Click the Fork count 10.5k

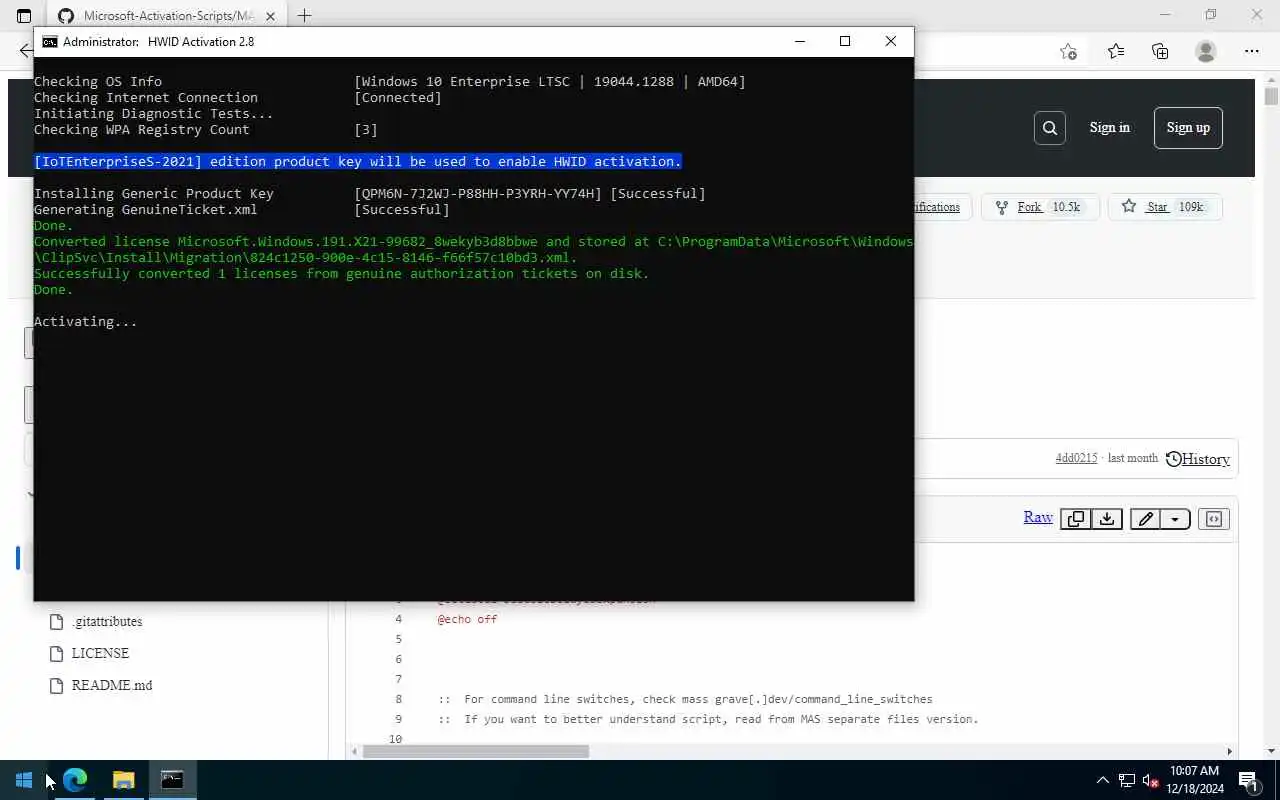[x=1066, y=207]
